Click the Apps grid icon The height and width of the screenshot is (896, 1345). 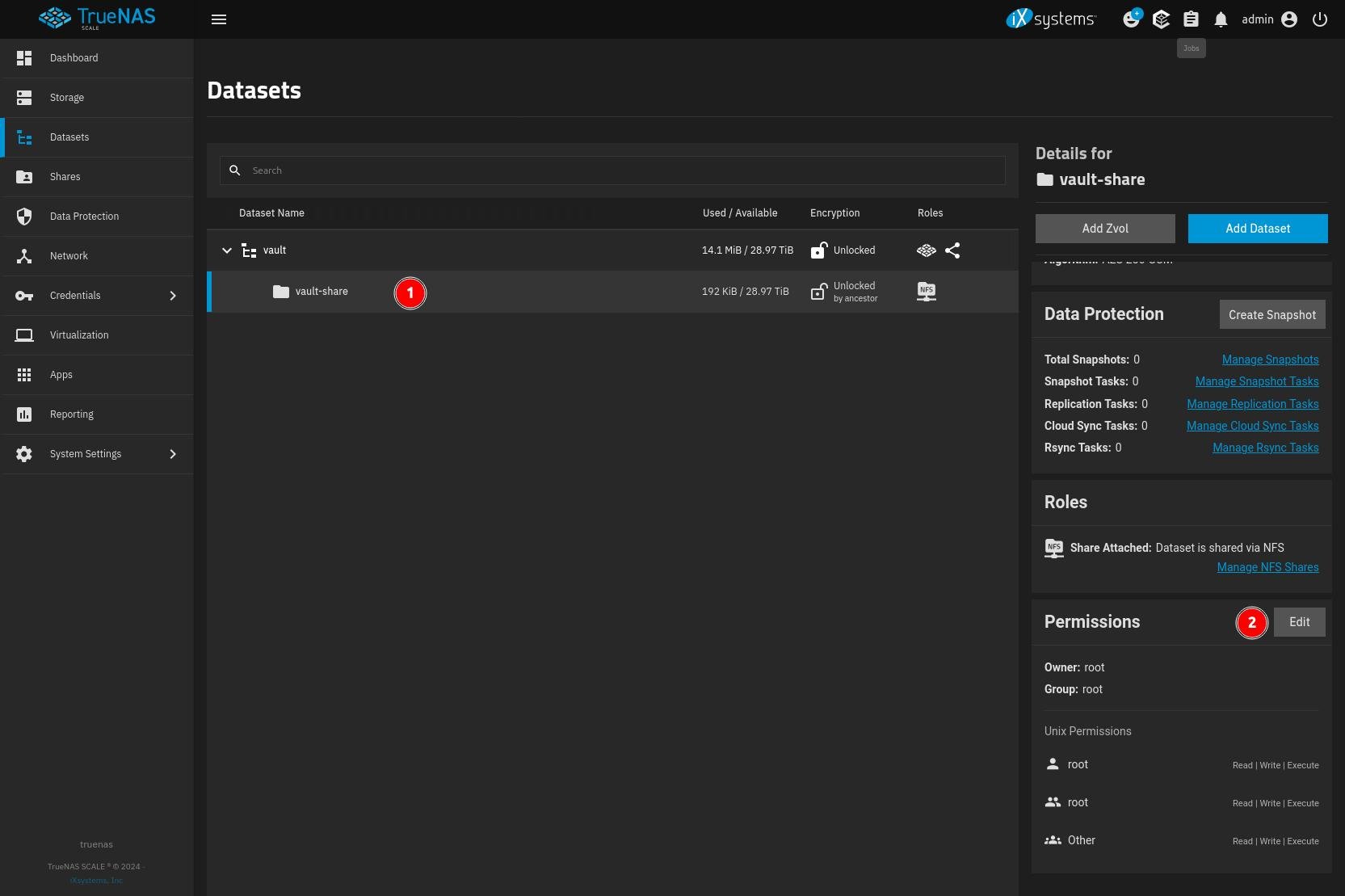[24, 375]
